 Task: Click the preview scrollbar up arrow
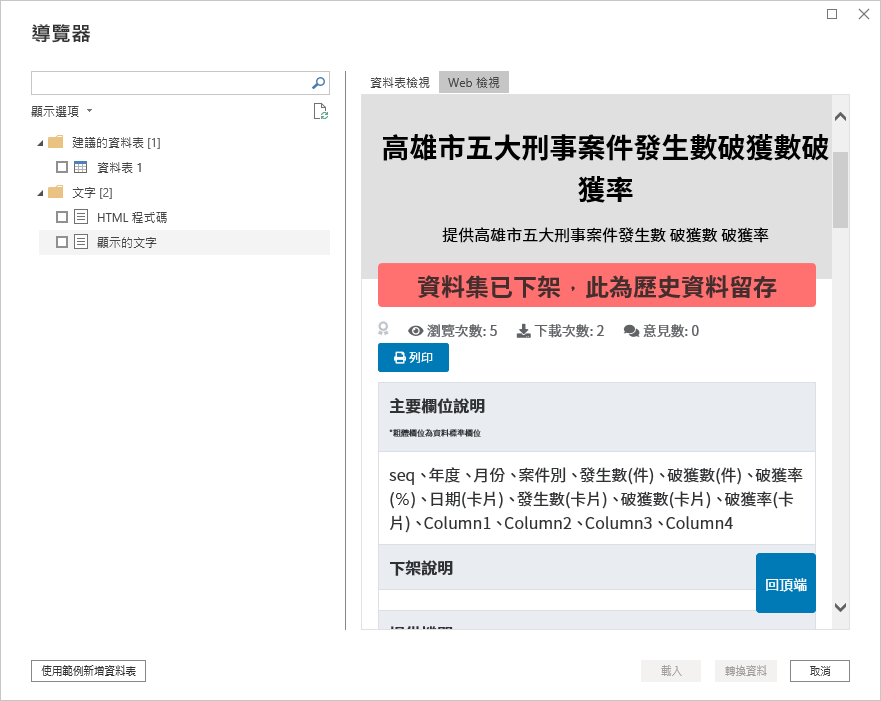click(x=841, y=117)
